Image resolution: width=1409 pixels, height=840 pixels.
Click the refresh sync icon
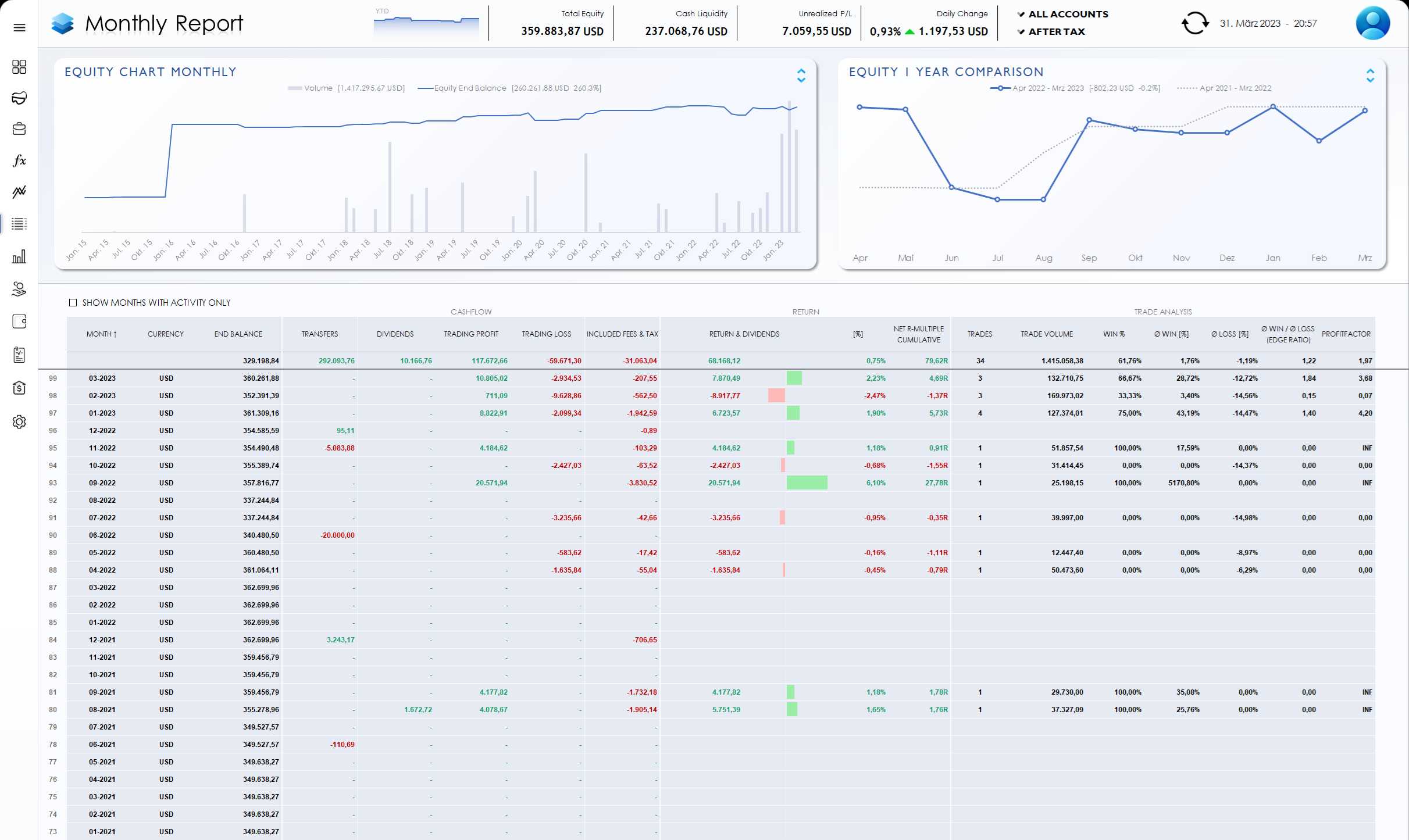coord(1194,23)
